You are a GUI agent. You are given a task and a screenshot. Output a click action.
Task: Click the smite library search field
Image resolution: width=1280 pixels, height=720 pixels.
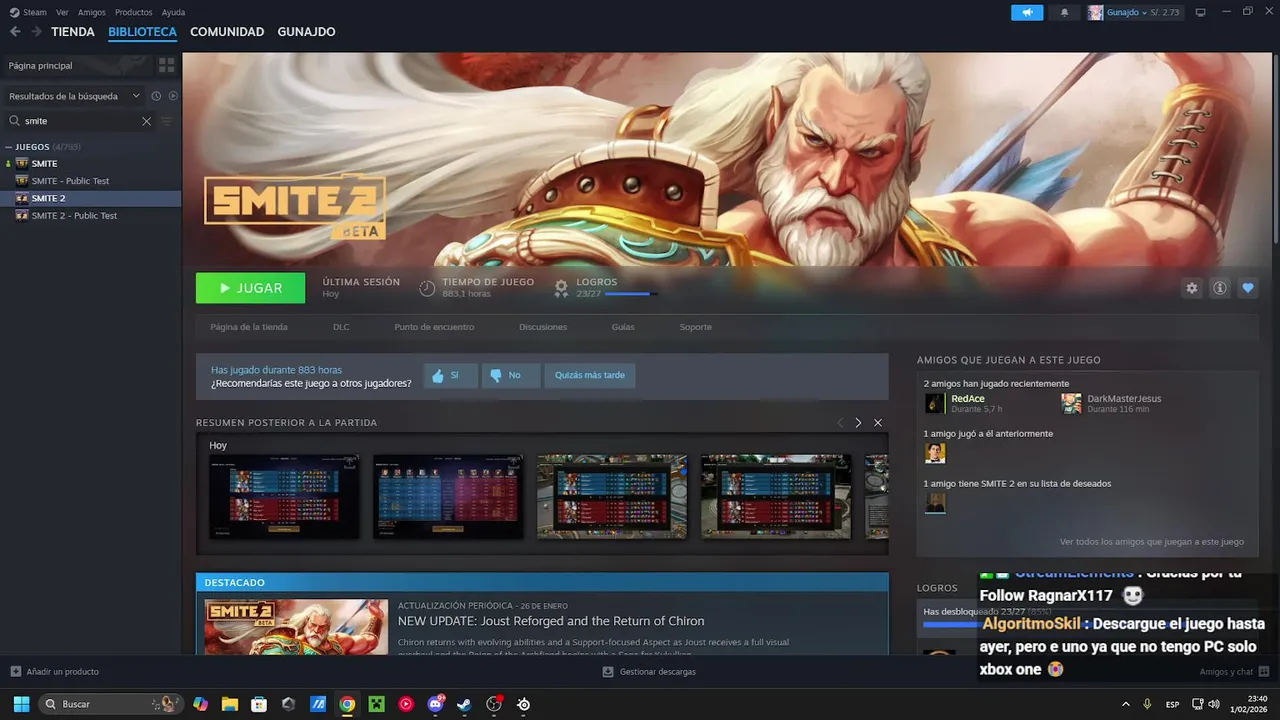[80, 121]
